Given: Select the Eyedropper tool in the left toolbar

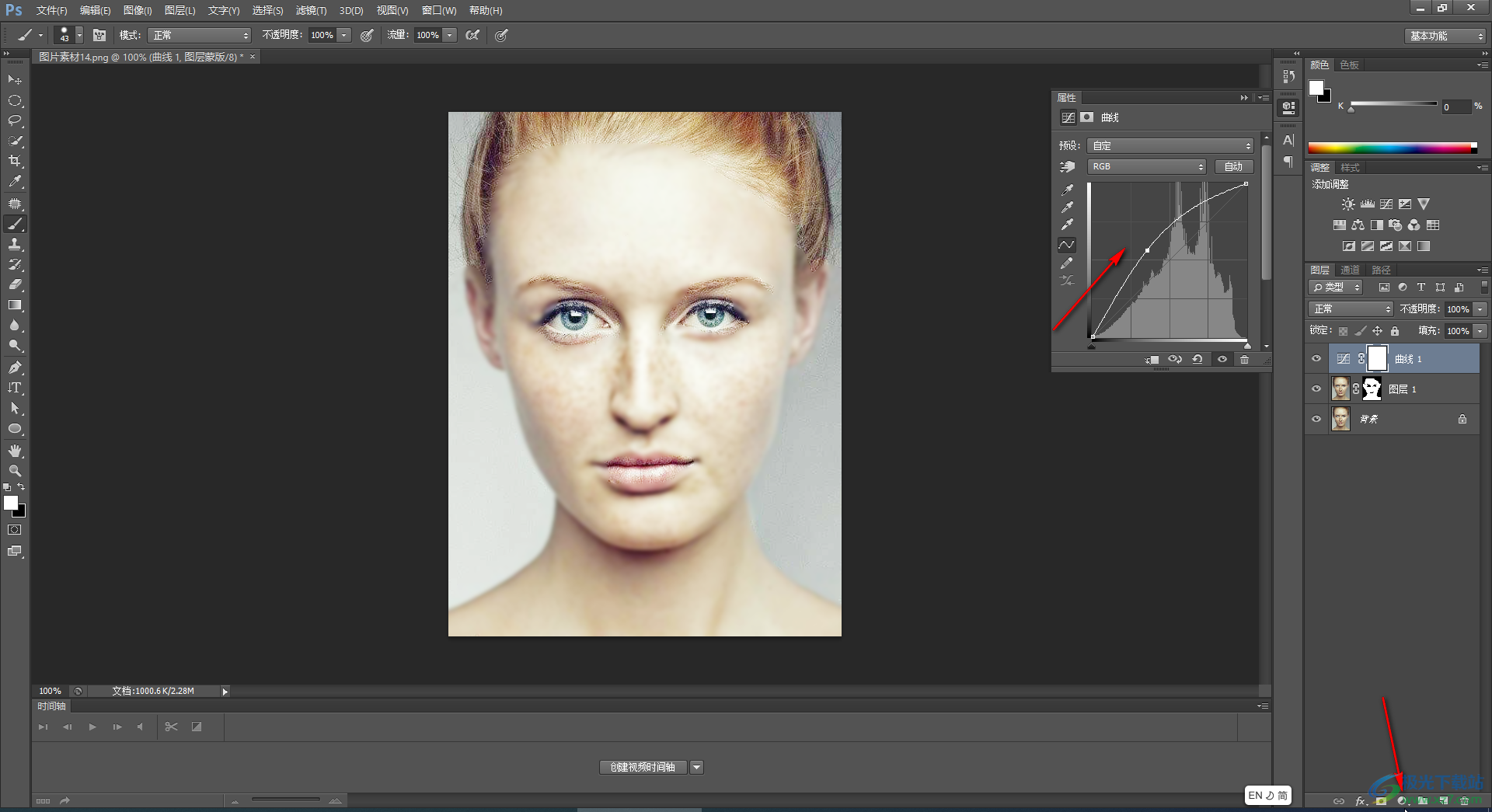Looking at the screenshot, I should click(15, 182).
